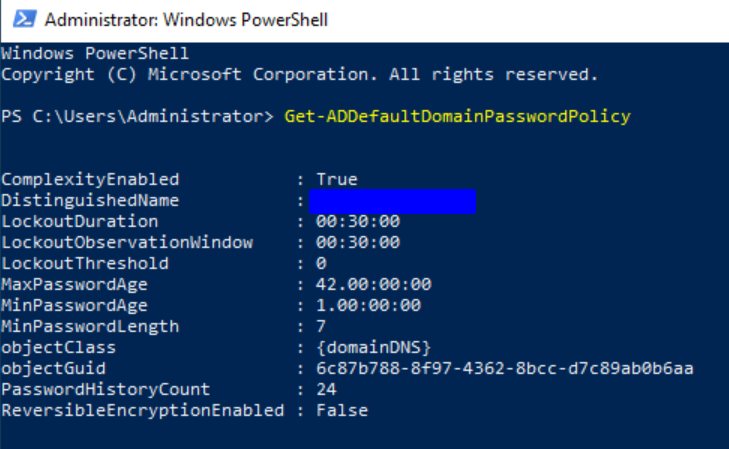Click the Get-ADDefaultDomainPasswordPolicy command text
Screen dimensions: 729x449
tap(457, 116)
